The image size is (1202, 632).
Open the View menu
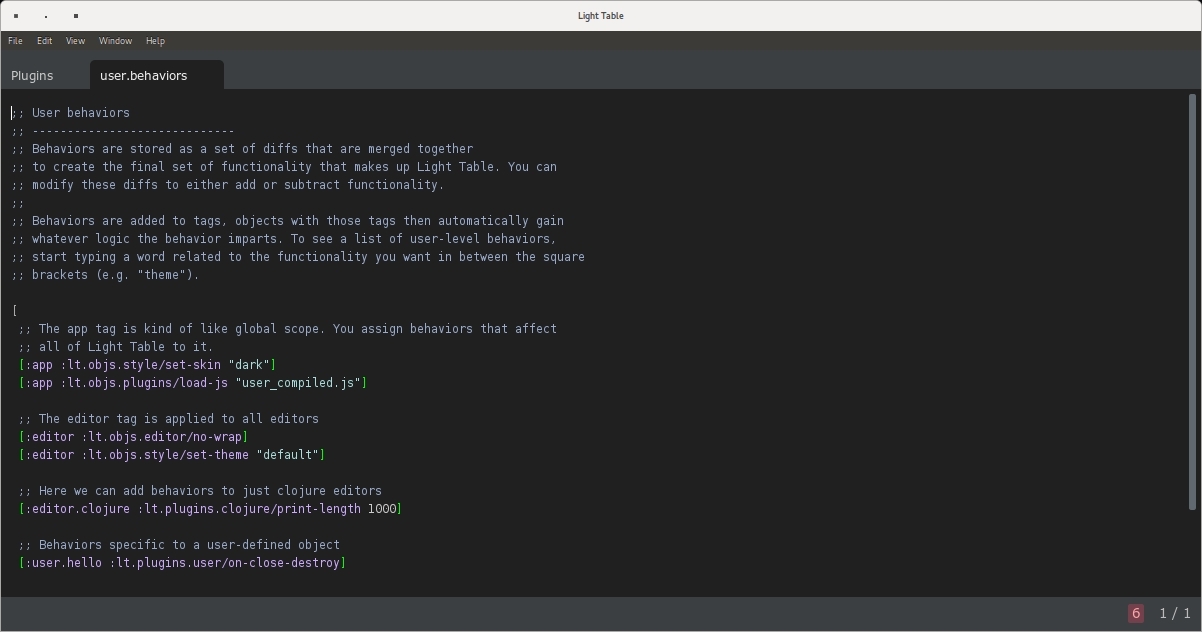pyautogui.click(x=75, y=41)
